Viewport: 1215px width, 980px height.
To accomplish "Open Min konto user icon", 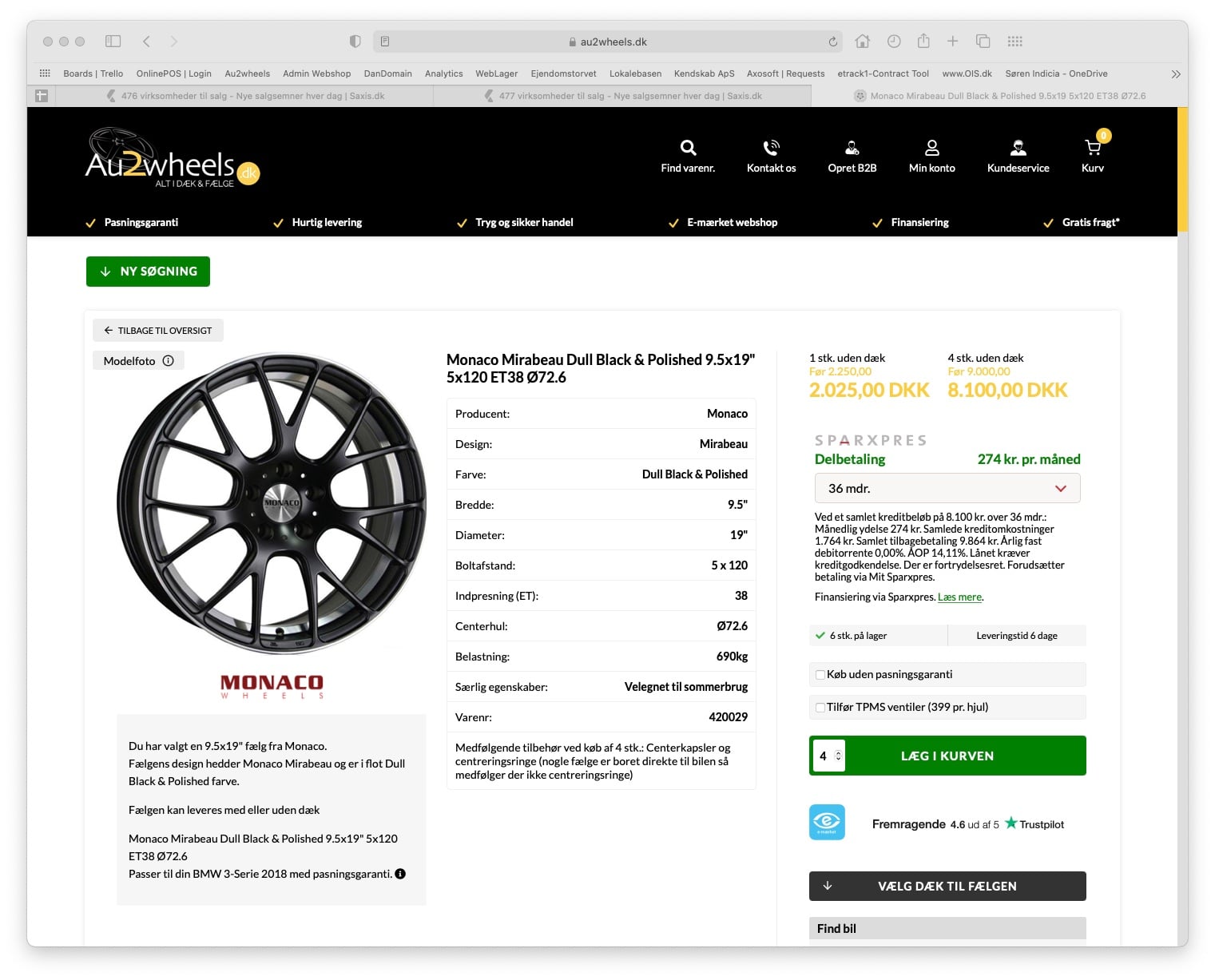I will [x=931, y=149].
